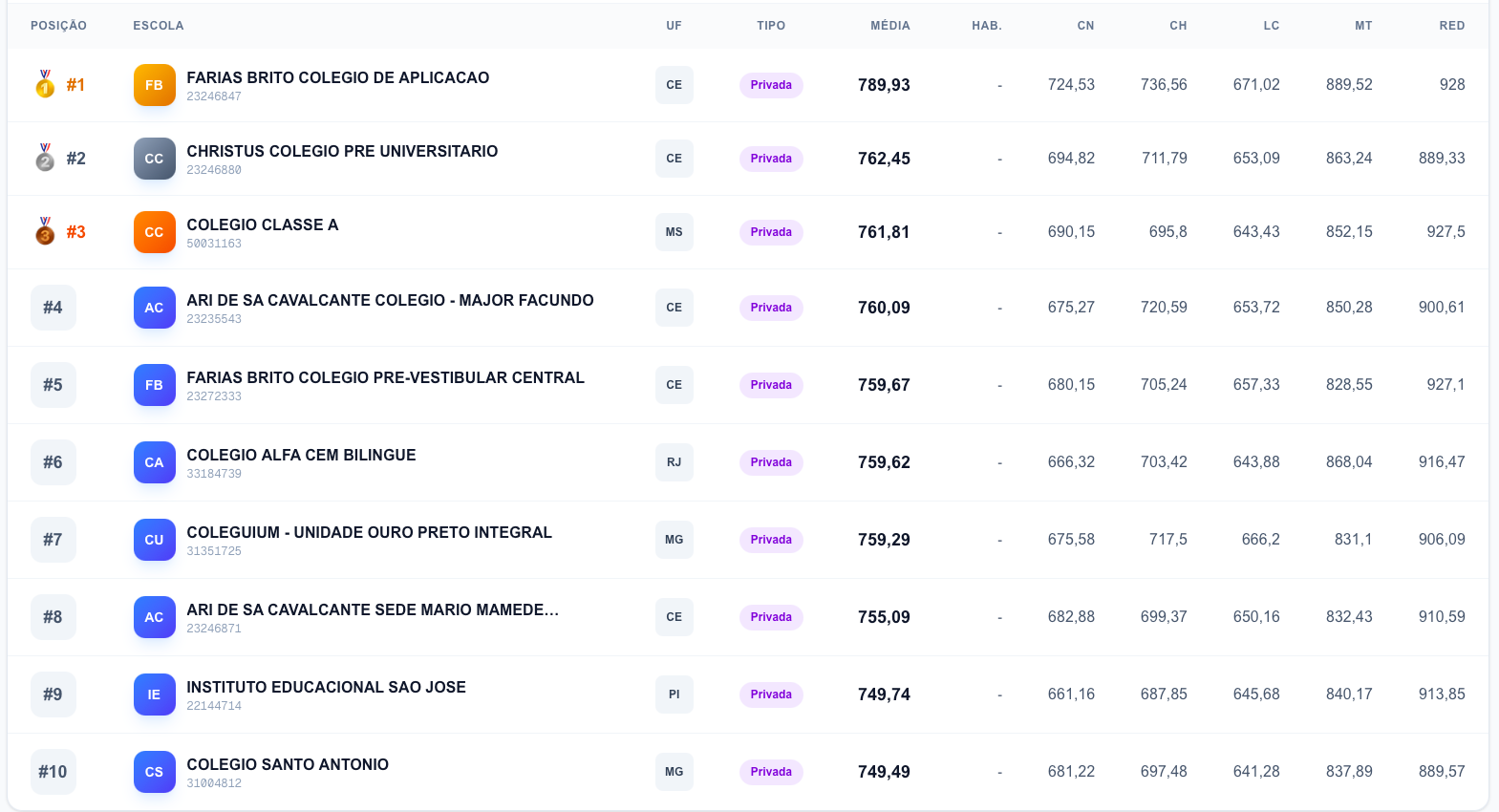This screenshot has width=1499, height=812.
Task: Open FARIAS BRITO COLEGIO PRE-VESTIBULAR CENTRAL link
Action: (385, 377)
